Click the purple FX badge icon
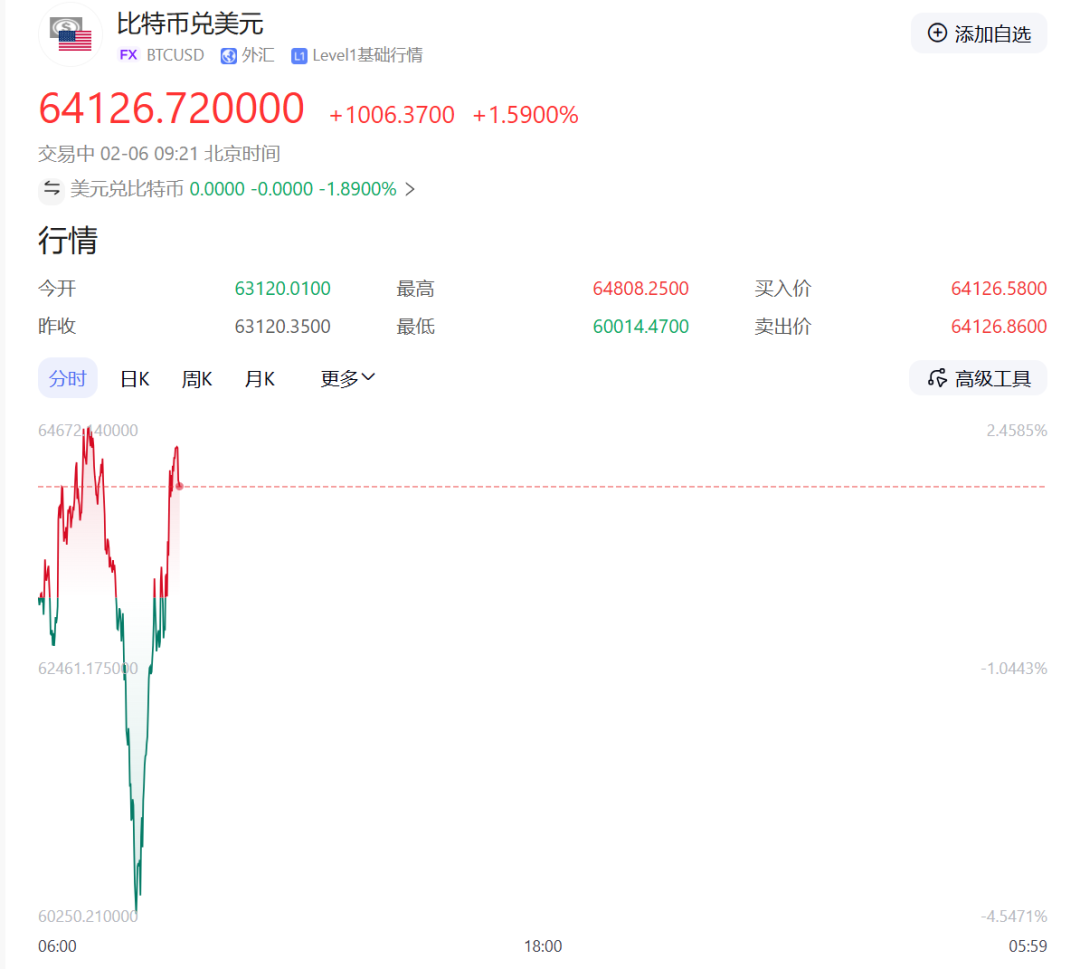The width and height of the screenshot is (1080, 969). click(x=128, y=55)
